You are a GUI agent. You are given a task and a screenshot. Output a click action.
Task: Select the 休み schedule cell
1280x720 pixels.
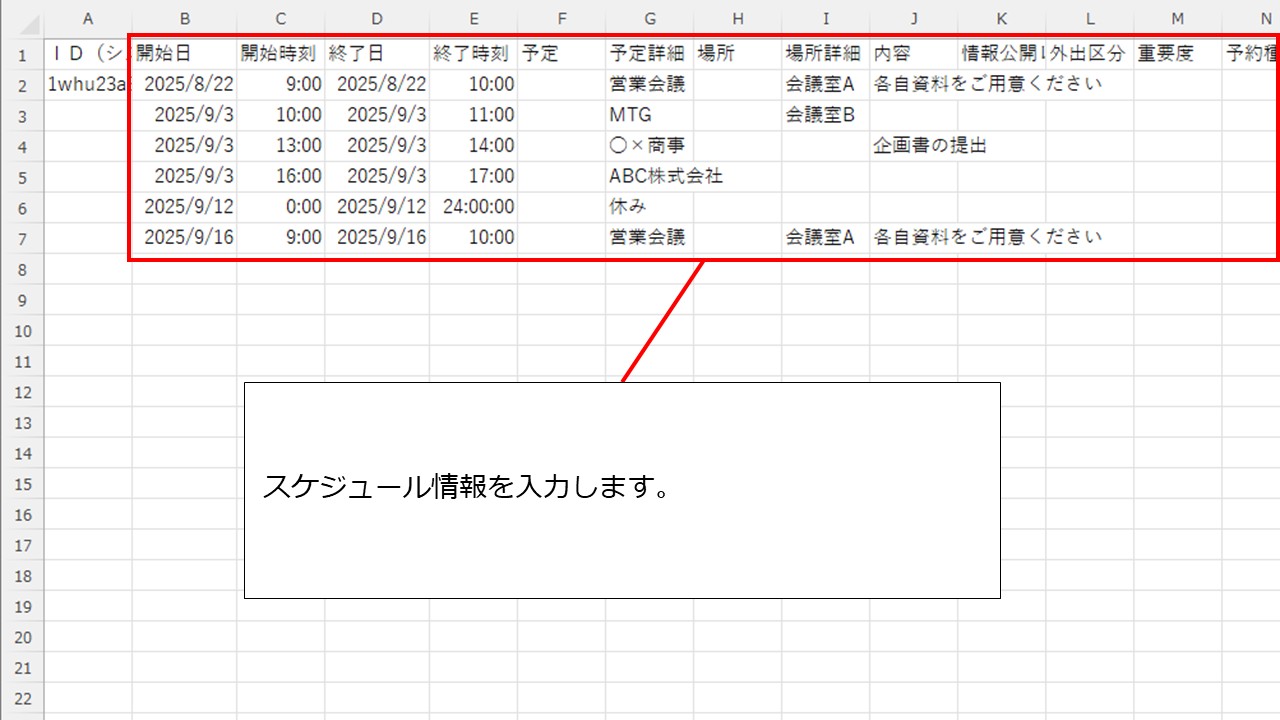650,208
